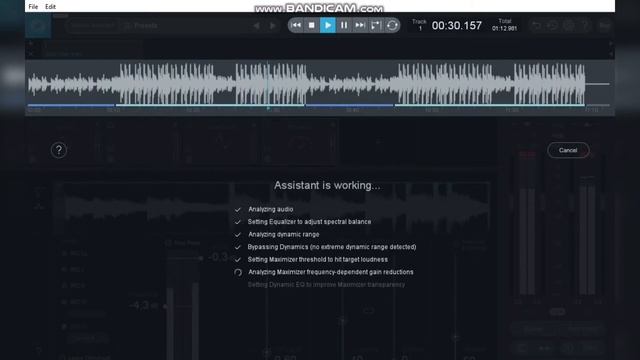Open the dimmed Presets button
This screenshot has height=360, width=640.
[x=141, y=26]
